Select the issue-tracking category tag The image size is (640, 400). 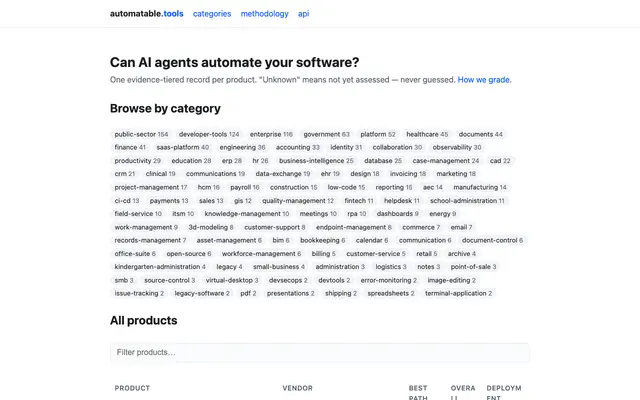139,293
